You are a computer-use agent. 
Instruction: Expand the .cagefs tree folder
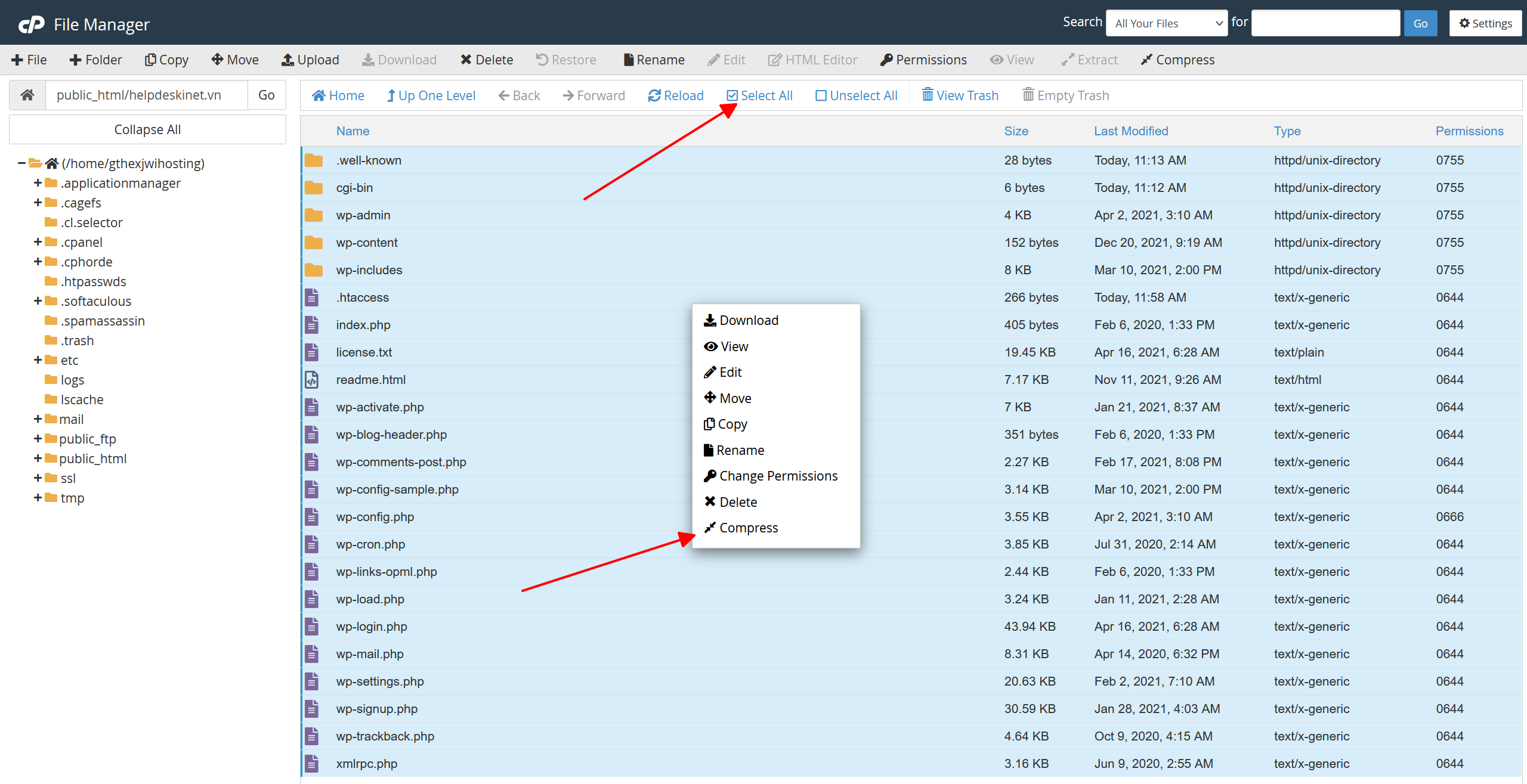[38, 203]
